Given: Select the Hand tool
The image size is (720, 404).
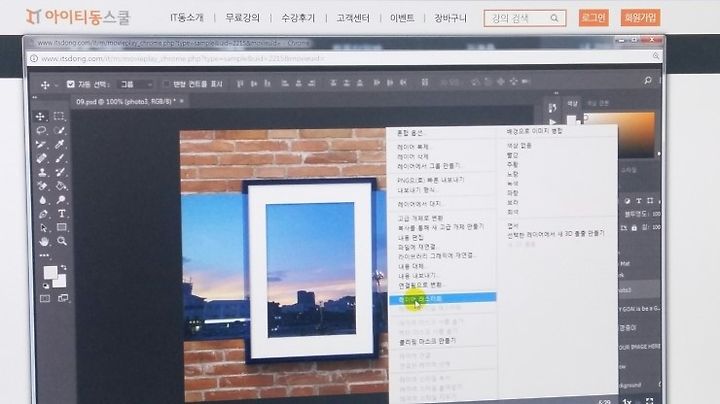Looking at the screenshot, I should [x=44, y=241].
